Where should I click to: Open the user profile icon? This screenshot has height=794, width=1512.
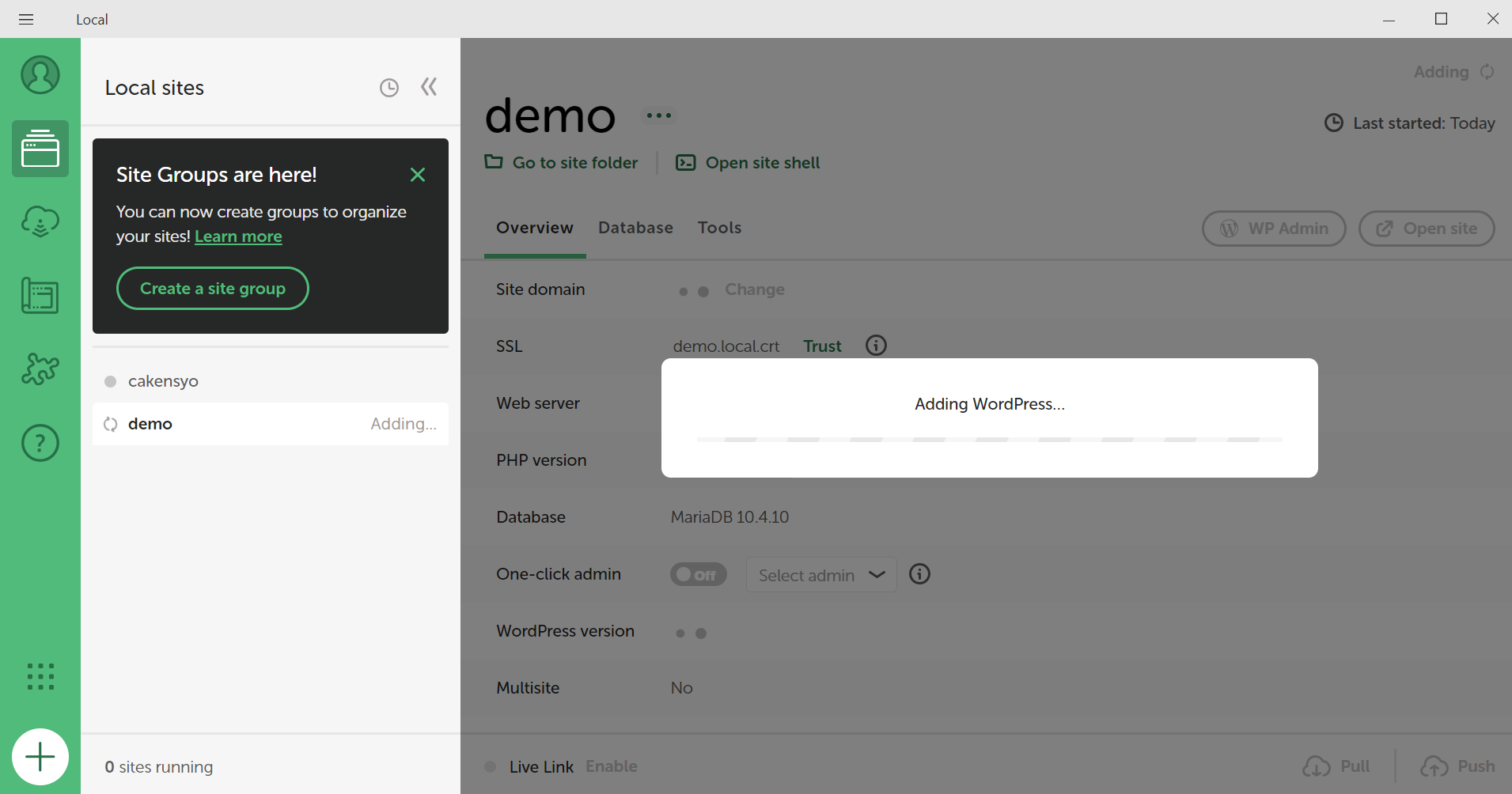coord(40,74)
